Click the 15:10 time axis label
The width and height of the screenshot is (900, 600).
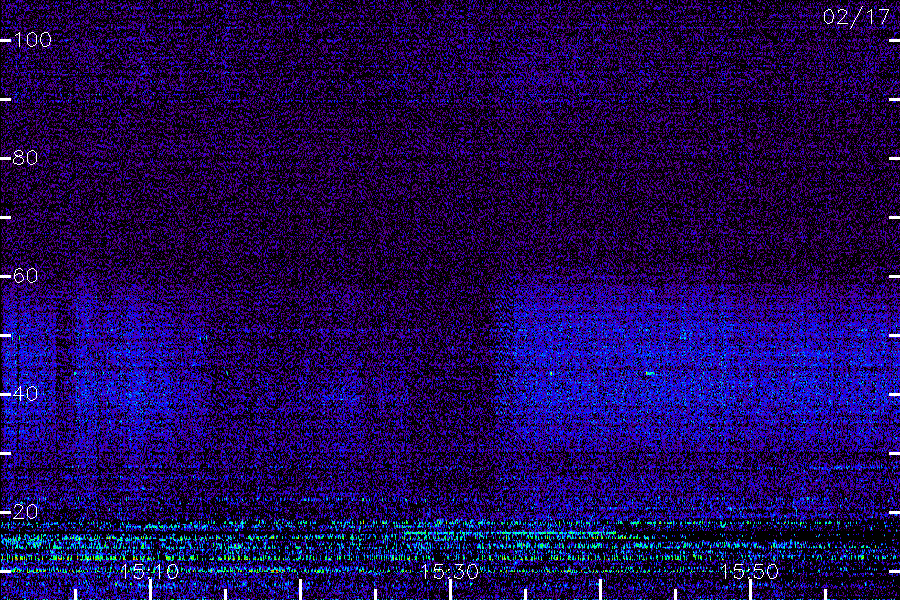(150, 572)
